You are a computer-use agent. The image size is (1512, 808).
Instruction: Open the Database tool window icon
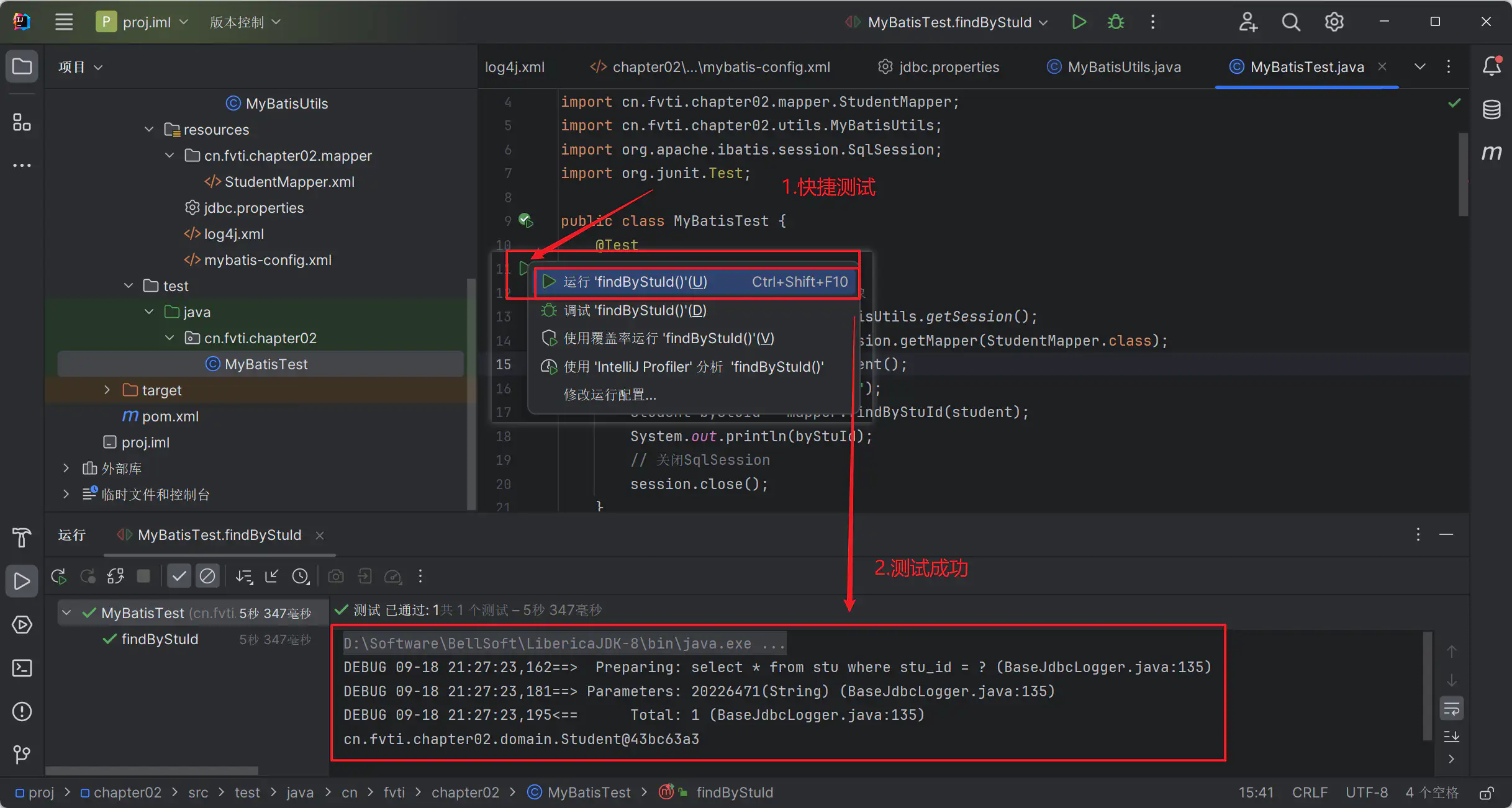[1492, 110]
